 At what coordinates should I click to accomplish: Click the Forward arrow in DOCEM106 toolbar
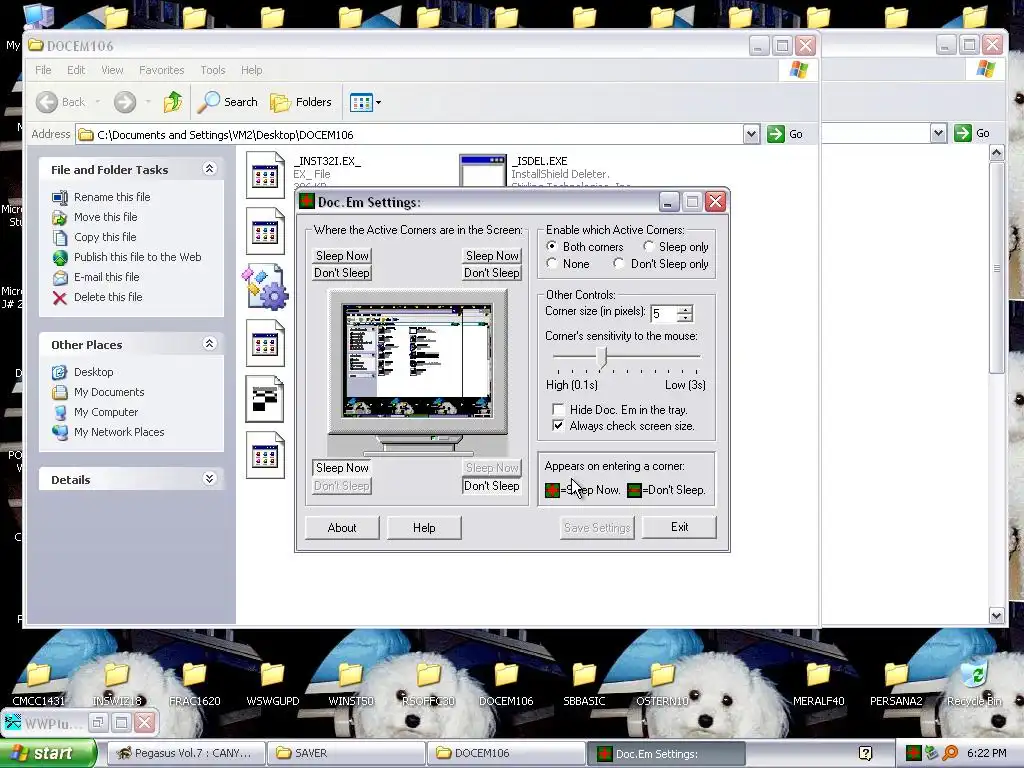click(125, 102)
